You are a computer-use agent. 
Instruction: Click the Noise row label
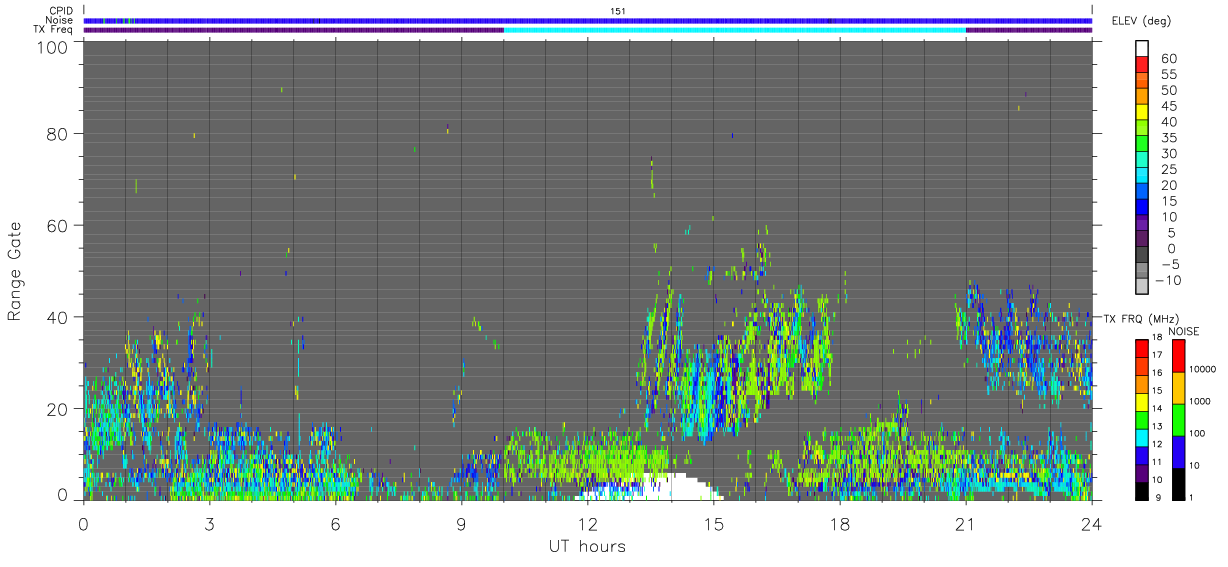pyautogui.click(x=60, y=20)
